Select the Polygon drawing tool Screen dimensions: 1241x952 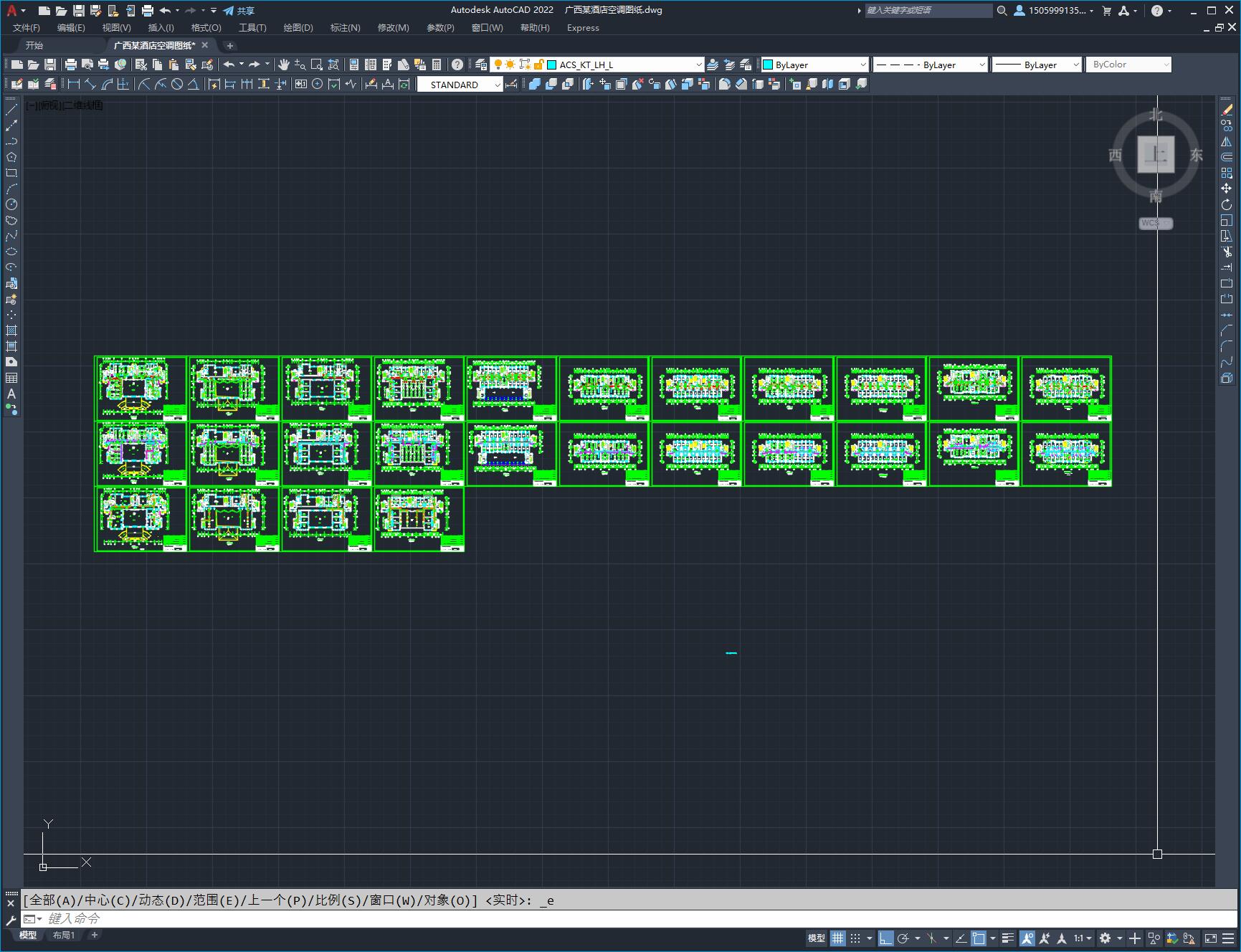pos(11,157)
